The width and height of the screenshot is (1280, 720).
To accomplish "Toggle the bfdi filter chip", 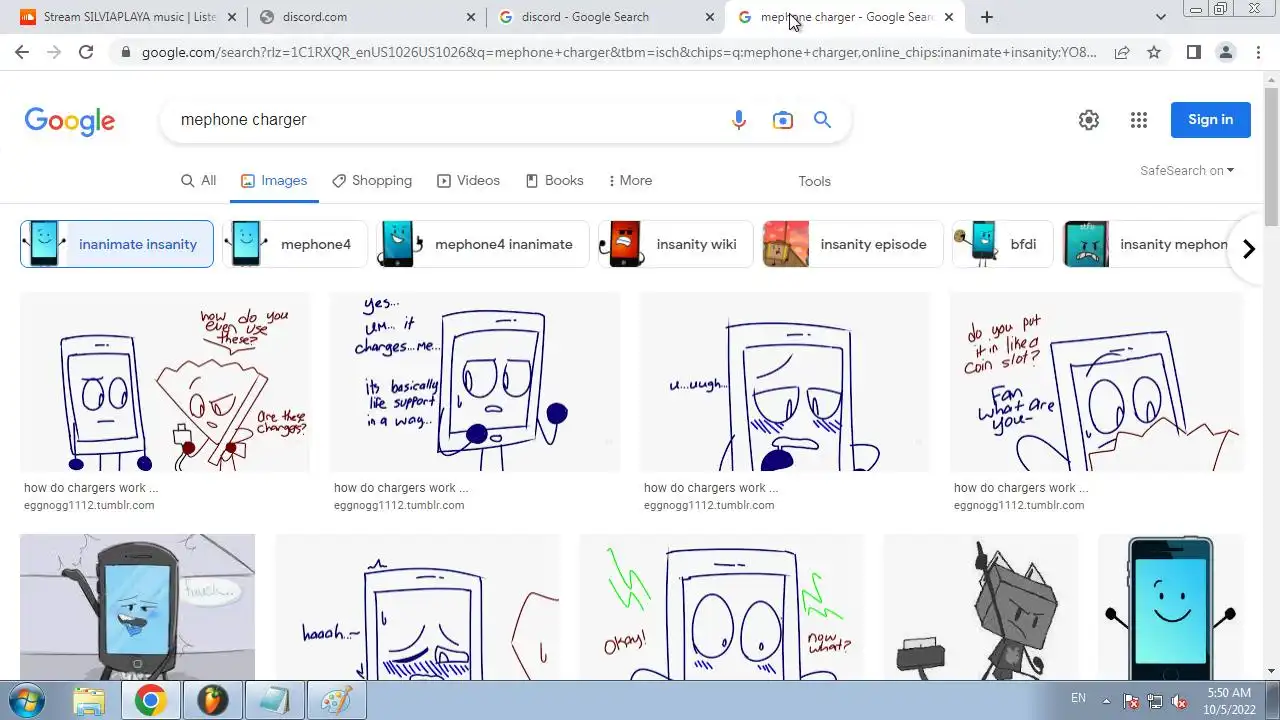I will (1002, 244).
